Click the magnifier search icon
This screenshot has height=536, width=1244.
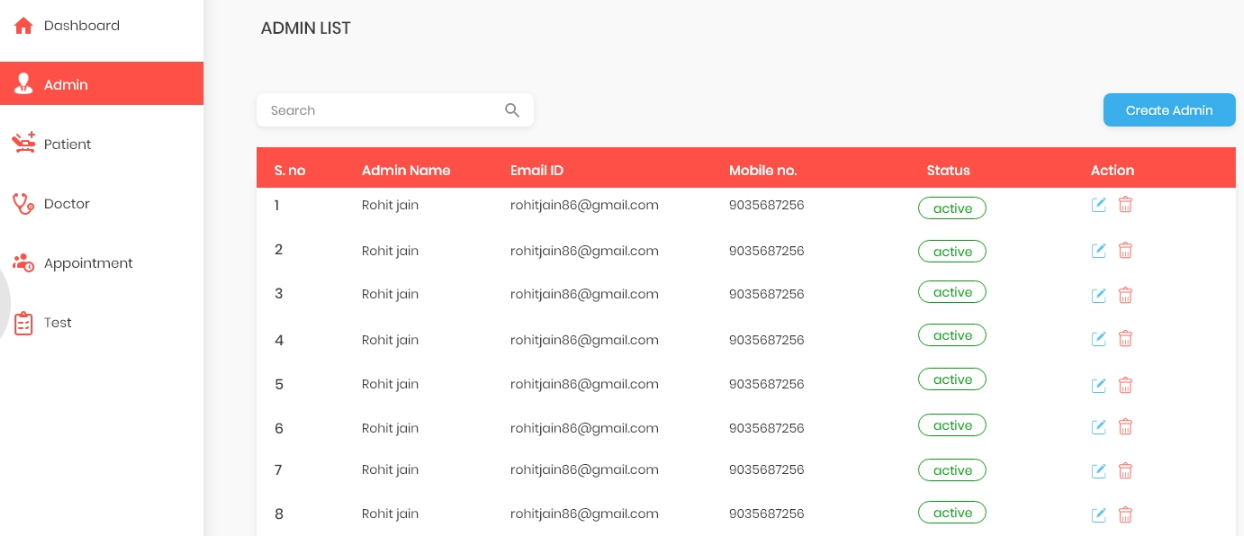[512, 111]
